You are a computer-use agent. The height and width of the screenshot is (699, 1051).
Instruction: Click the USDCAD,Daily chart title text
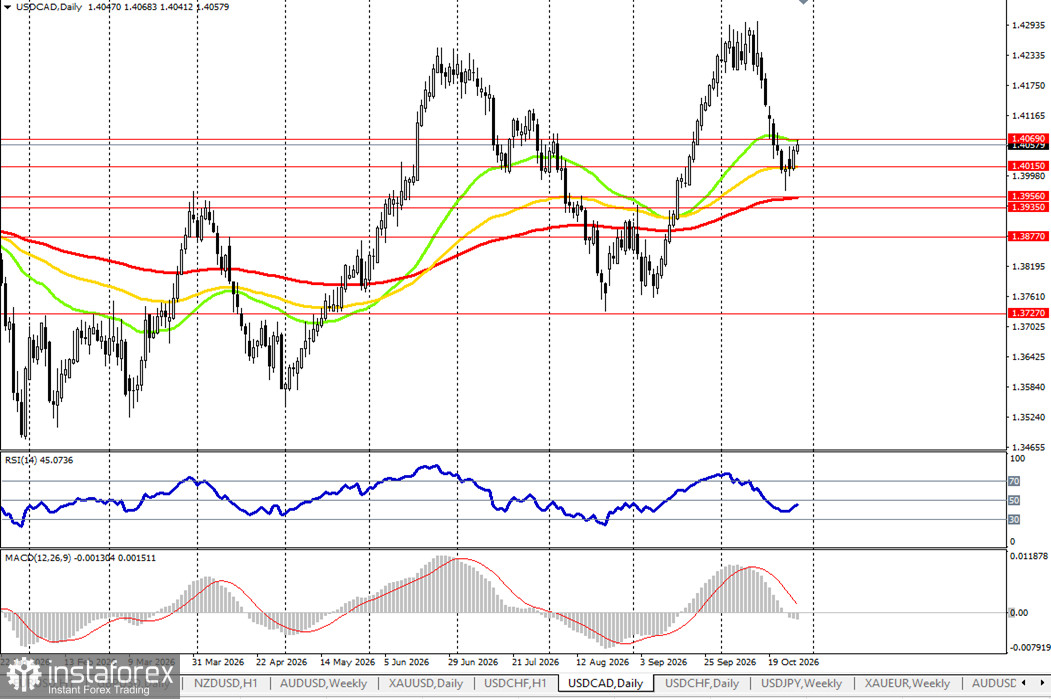click(x=48, y=7)
